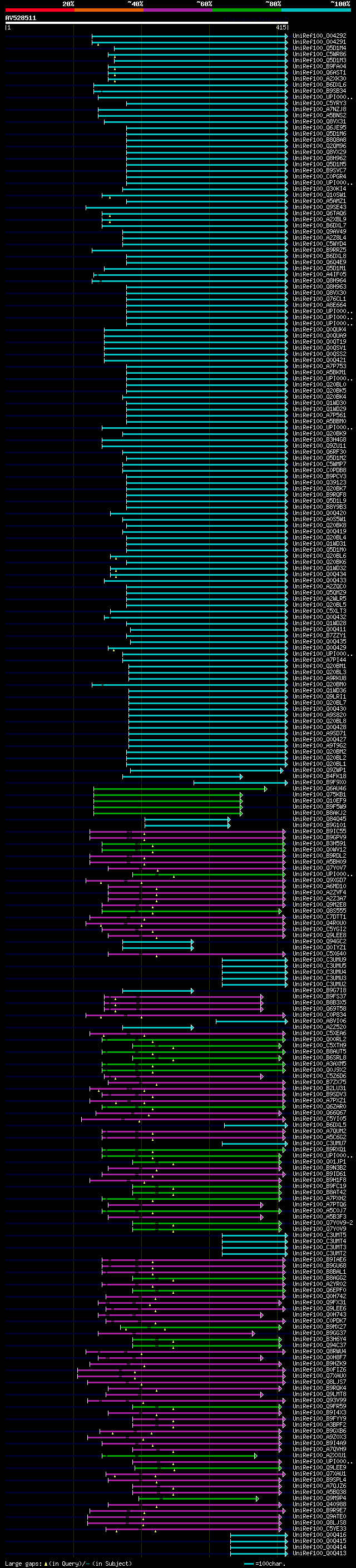356x1568 pixels.
Task: Select the UniRef100_B8Q8A8 label
Action: tap(319, 140)
